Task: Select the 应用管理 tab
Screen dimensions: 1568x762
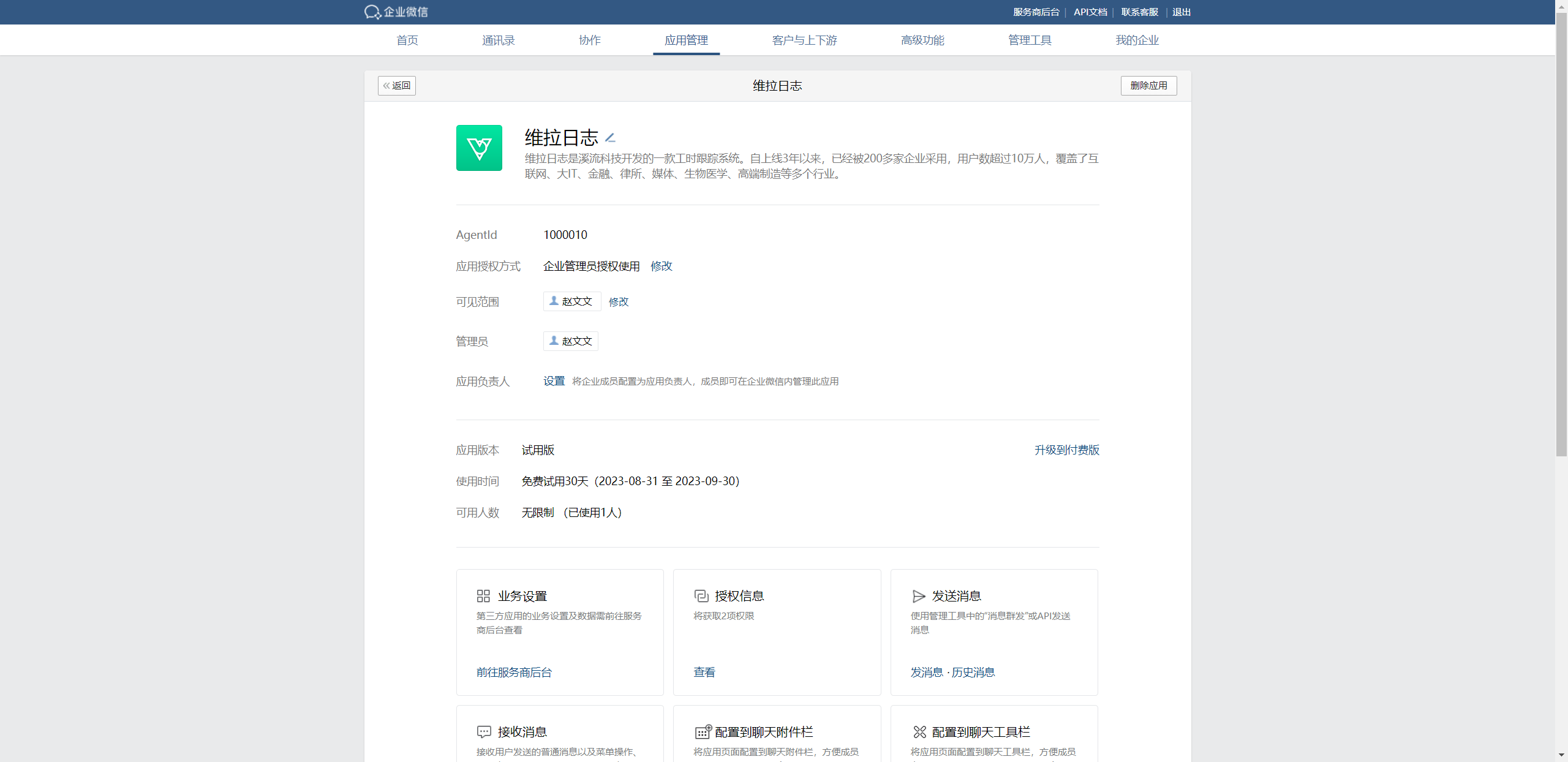Action: (x=687, y=40)
